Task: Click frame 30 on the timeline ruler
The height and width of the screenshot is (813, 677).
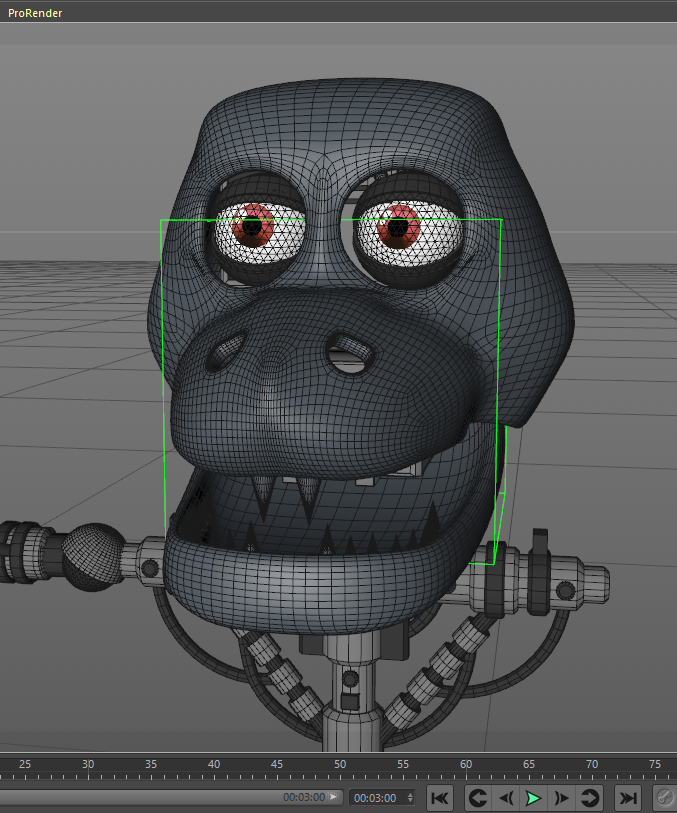Action: pyautogui.click(x=88, y=765)
